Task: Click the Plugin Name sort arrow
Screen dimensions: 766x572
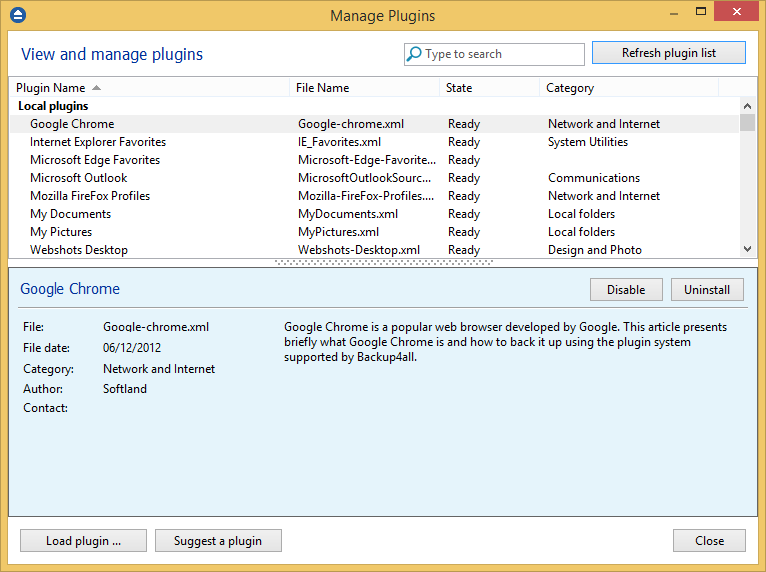Action: point(96,88)
